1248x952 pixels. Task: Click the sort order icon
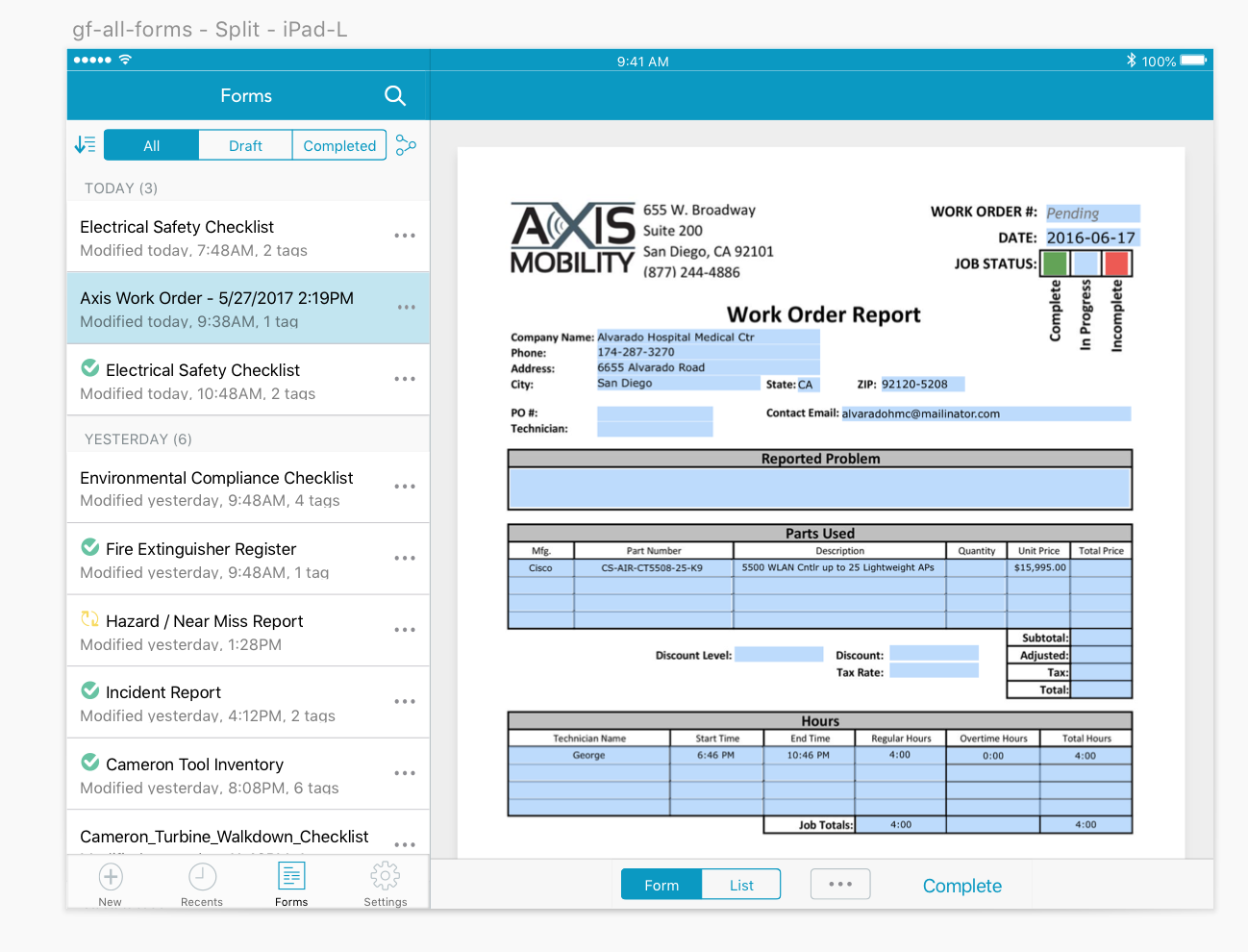85,145
